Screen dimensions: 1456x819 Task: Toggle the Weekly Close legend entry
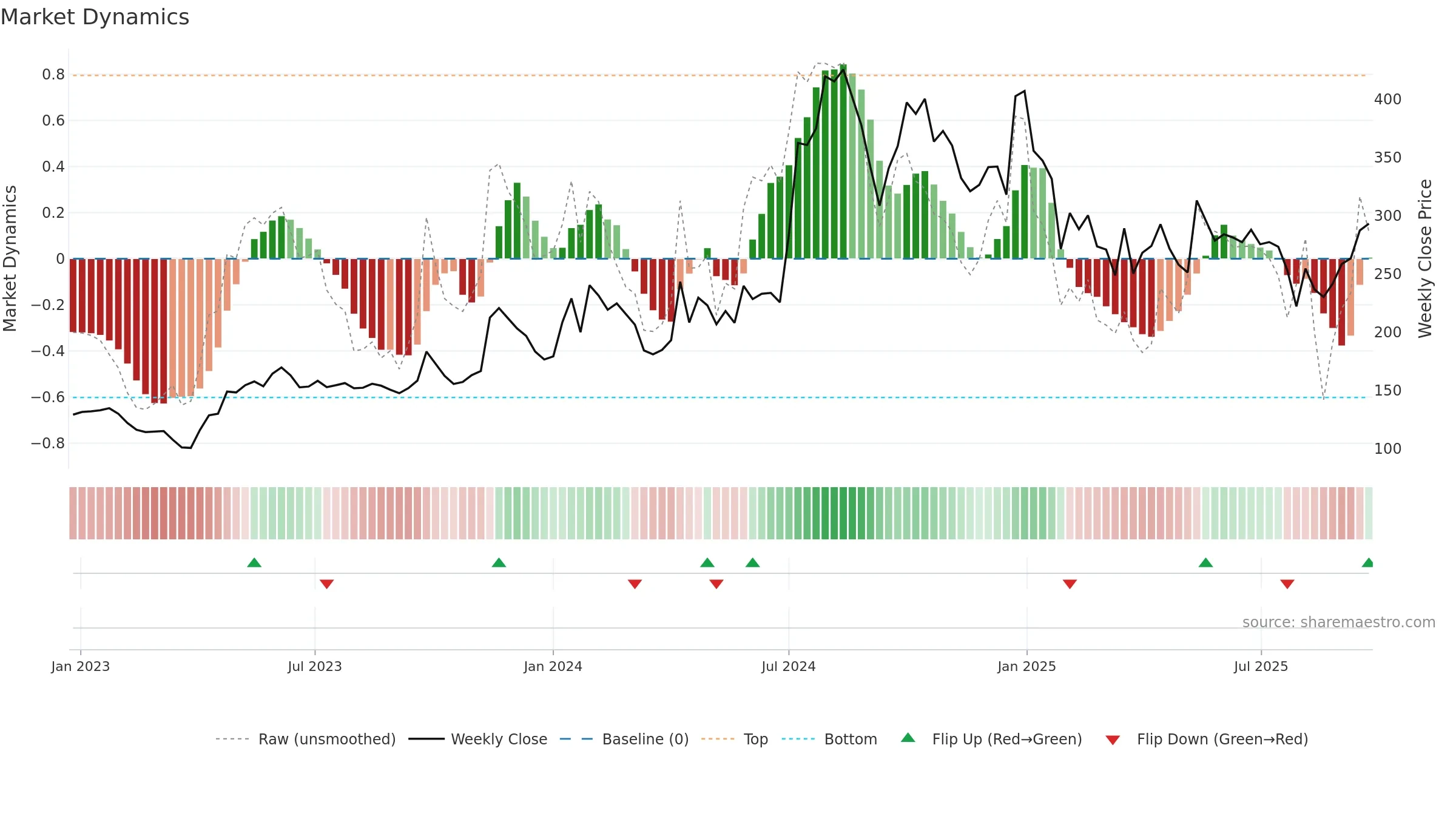pos(478,739)
